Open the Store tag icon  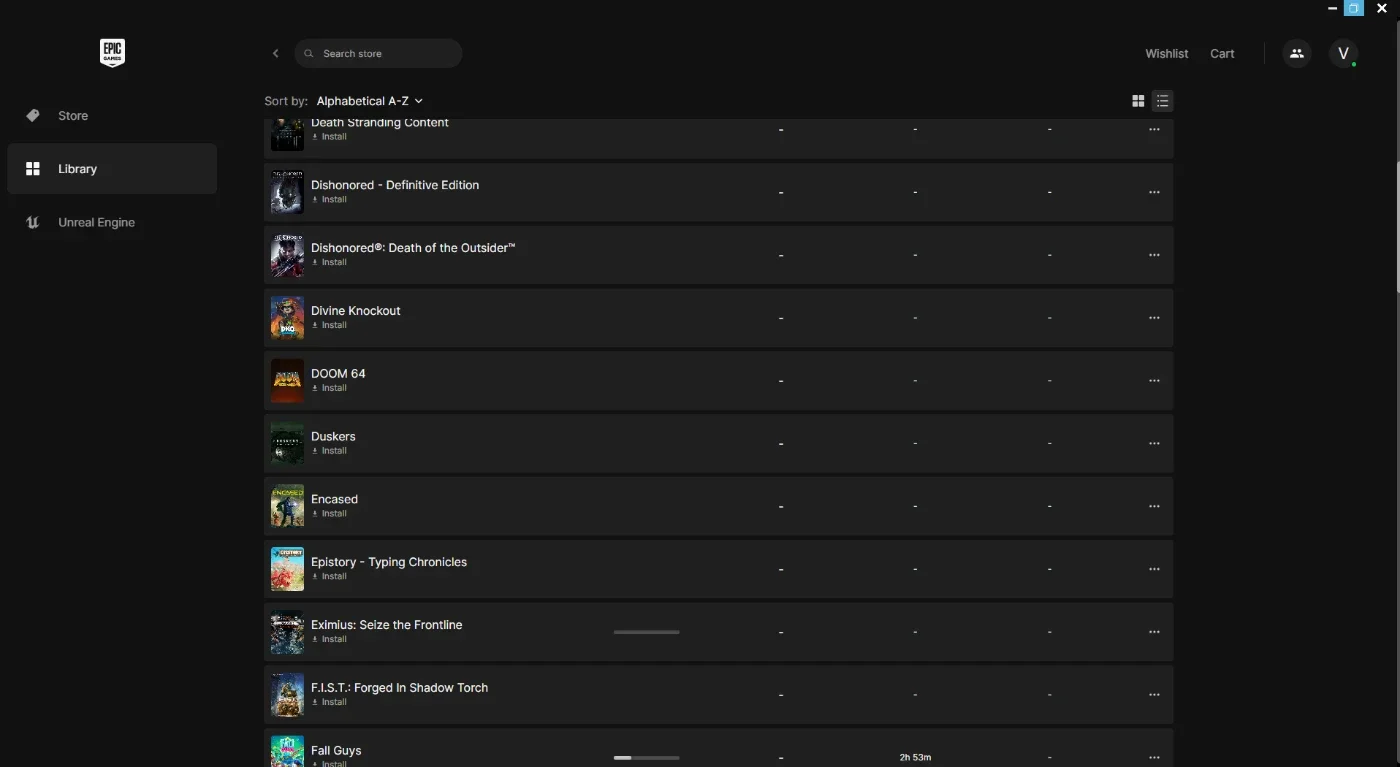point(33,116)
